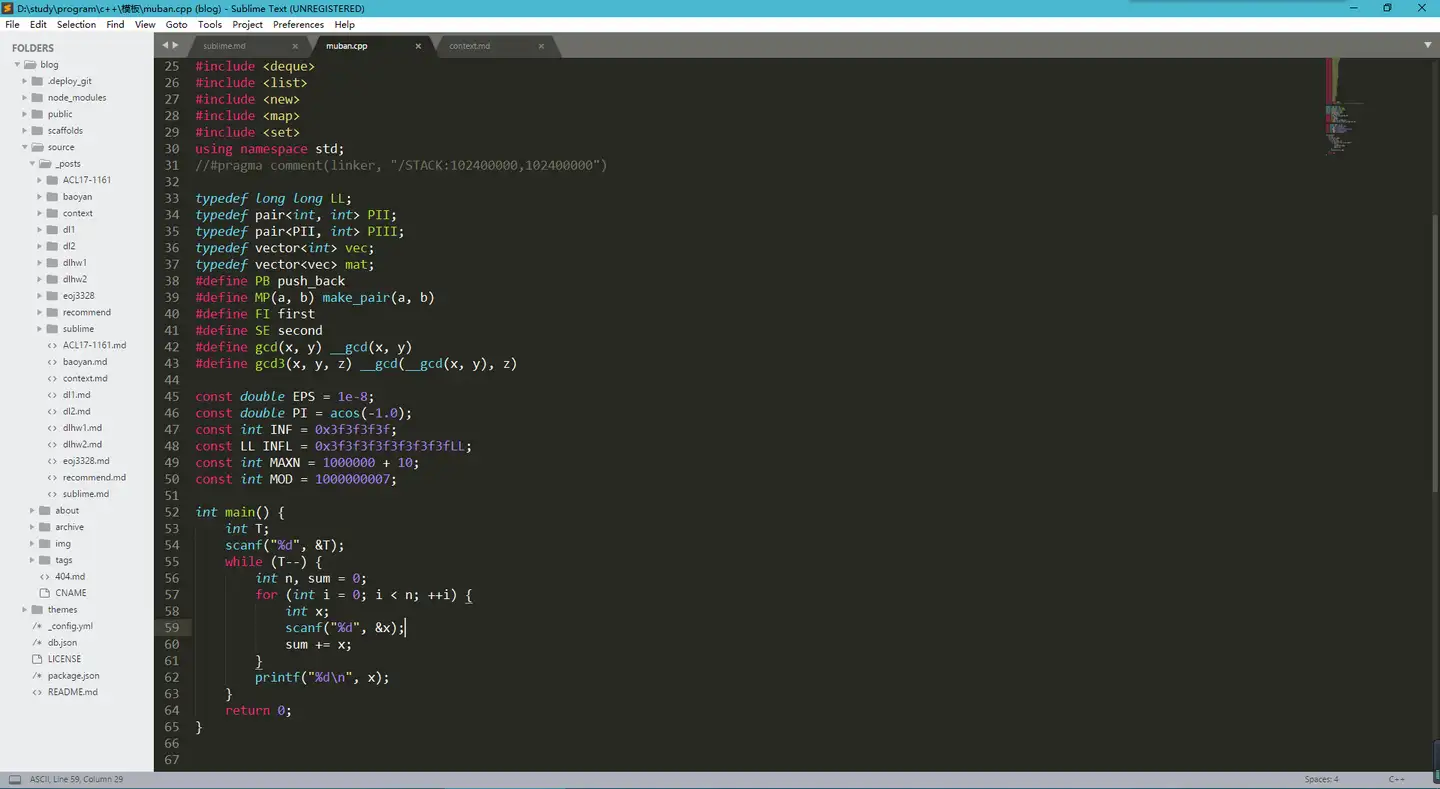Click line number 52 in gutter
1440x789 pixels.
(172, 512)
